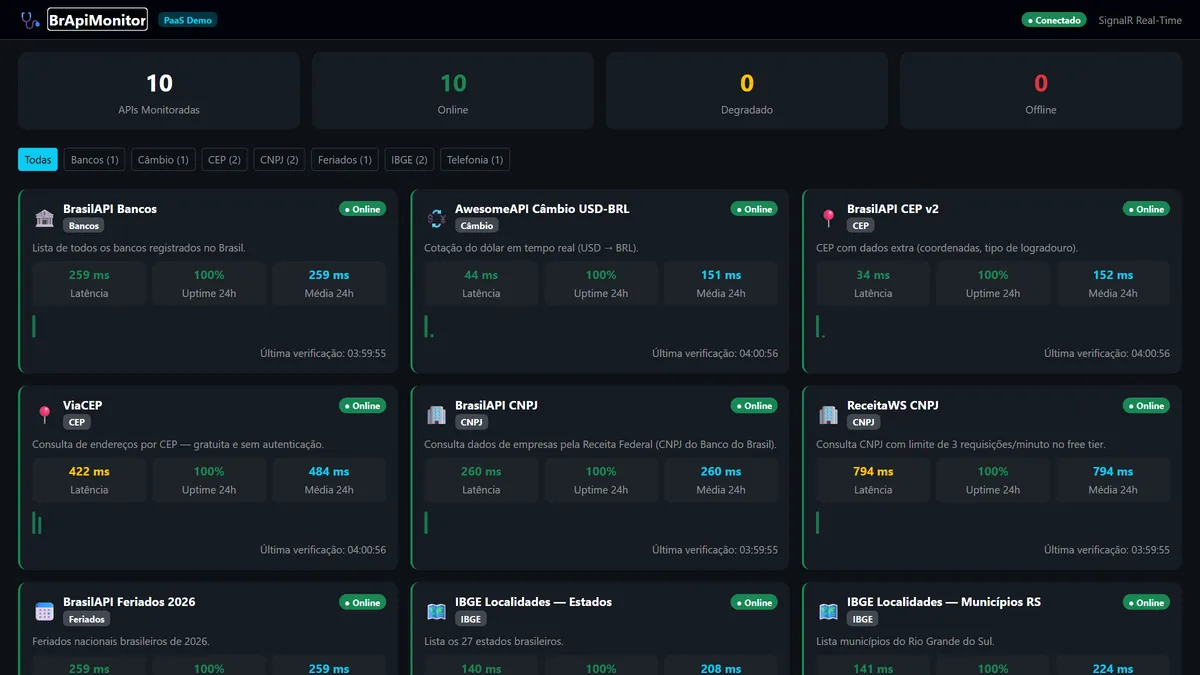Filter by Telefonia (1)
1200x675 pixels.
(475, 160)
